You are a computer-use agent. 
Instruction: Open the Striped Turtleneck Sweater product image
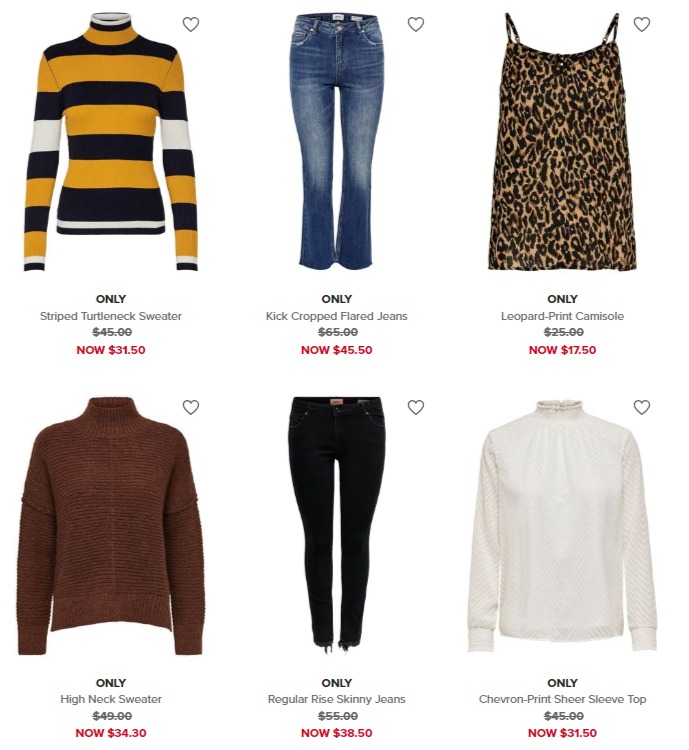tap(111, 142)
